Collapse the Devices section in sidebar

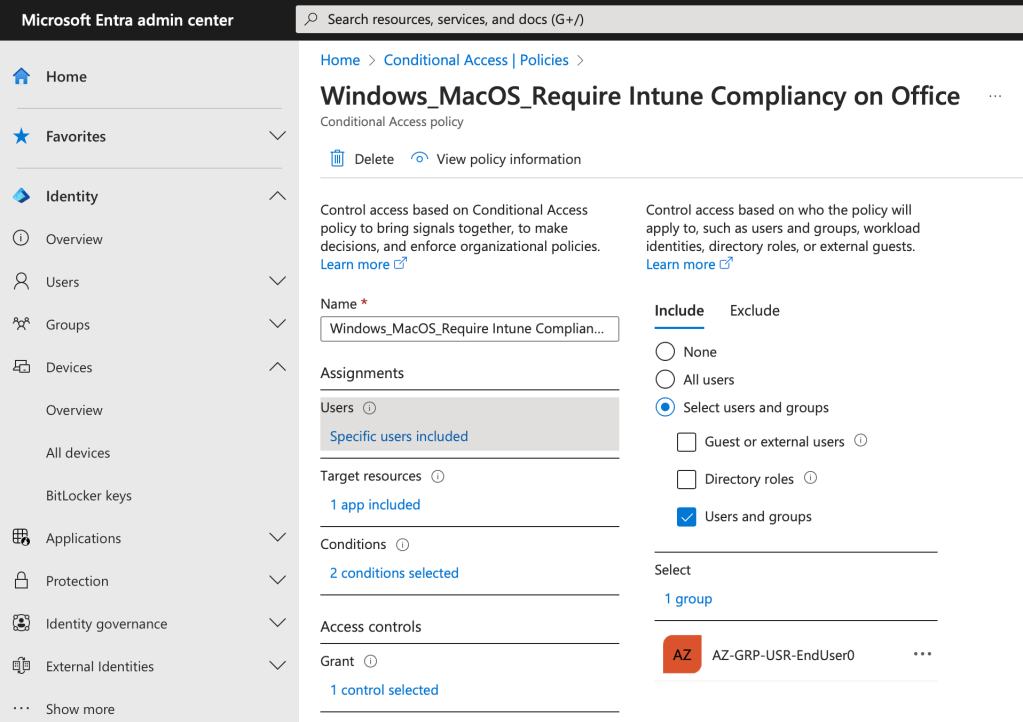[278, 367]
